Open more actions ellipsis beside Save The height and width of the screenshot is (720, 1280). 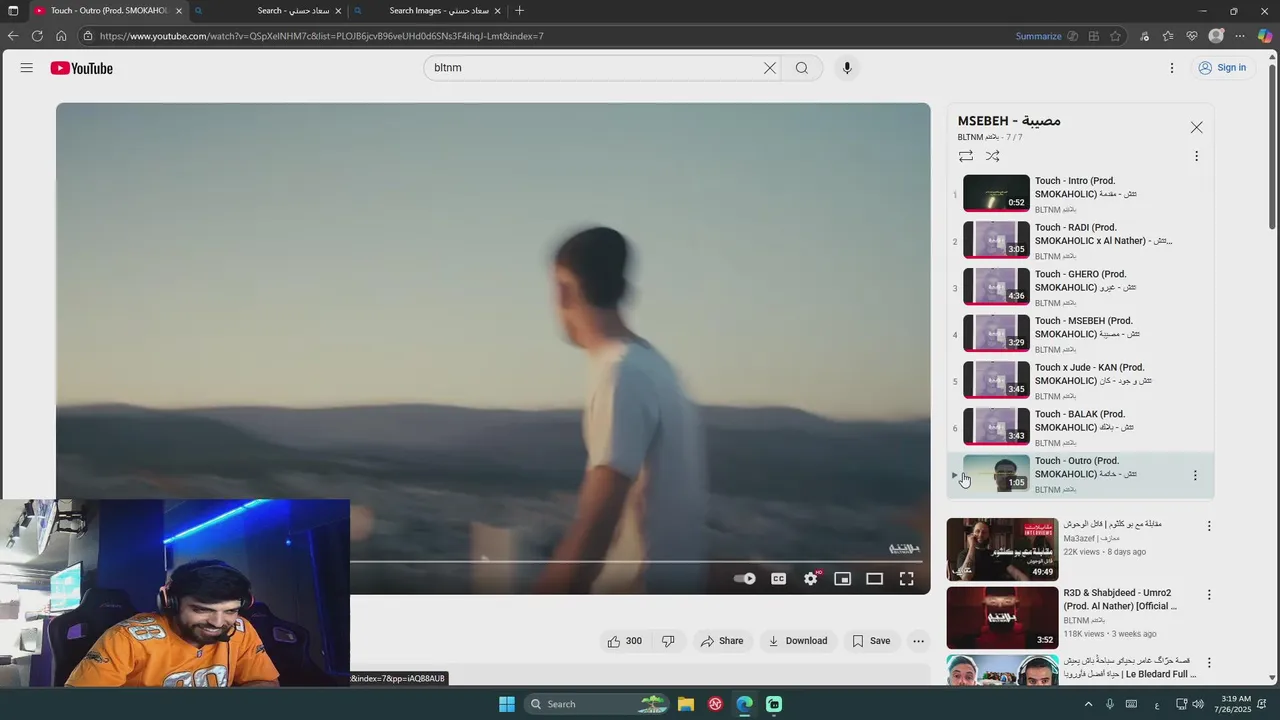tap(919, 641)
